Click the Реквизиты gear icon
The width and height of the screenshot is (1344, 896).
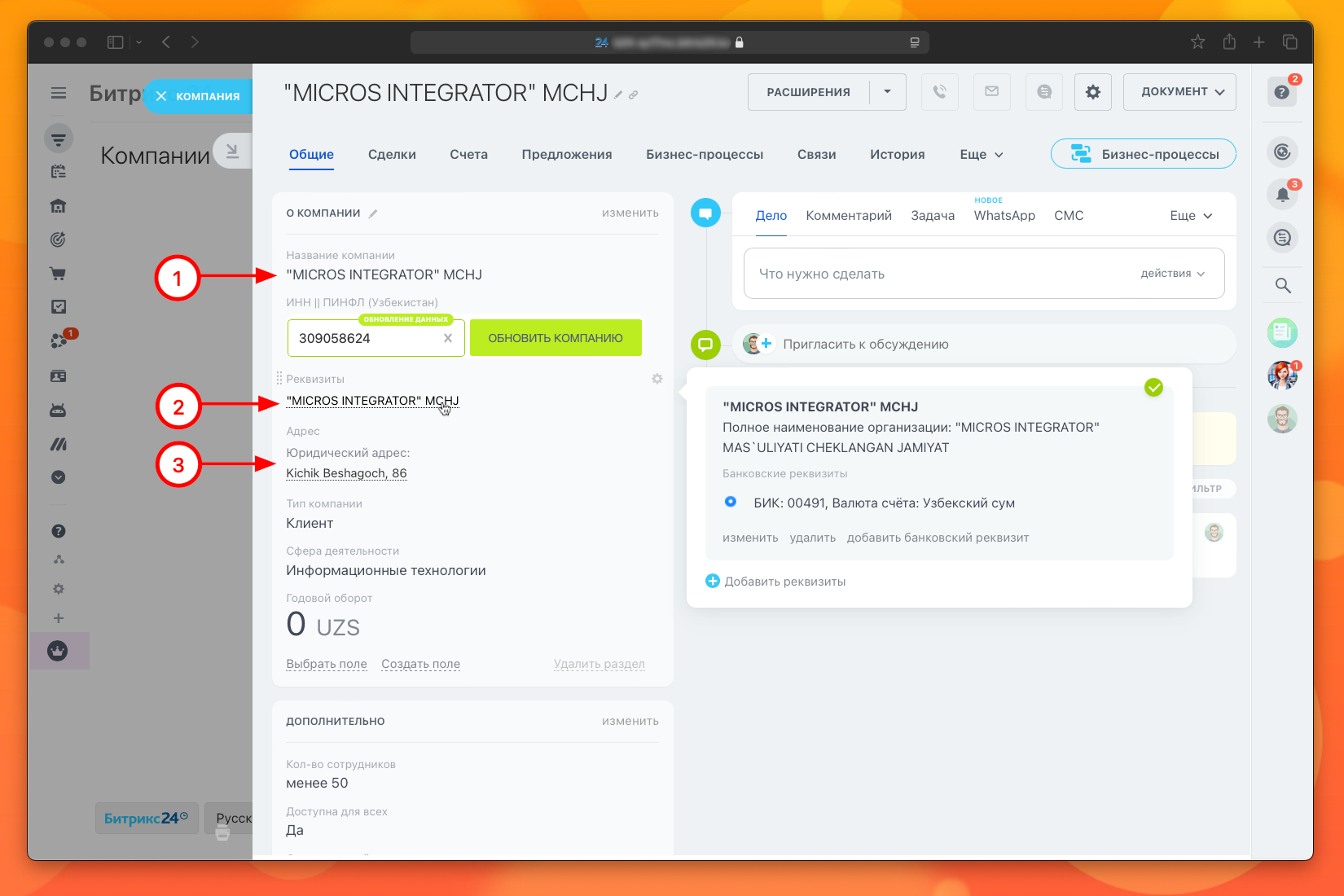click(x=657, y=379)
